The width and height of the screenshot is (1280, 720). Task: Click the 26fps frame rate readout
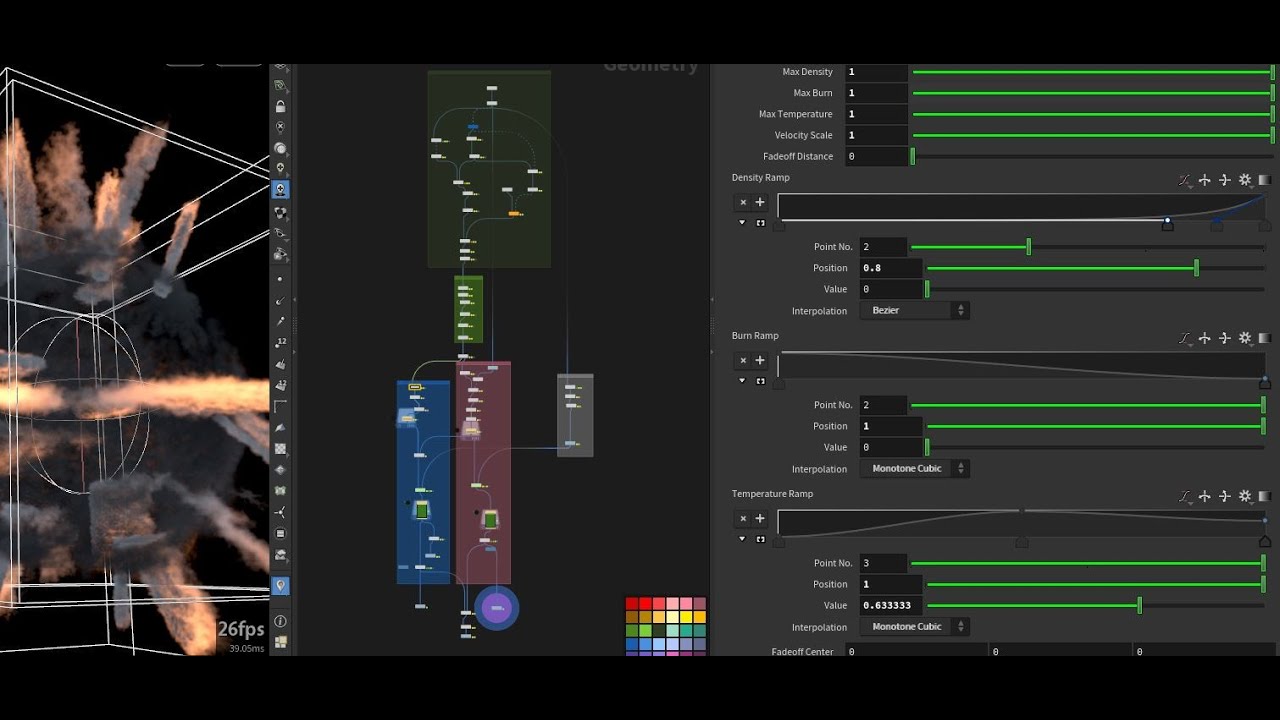pyautogui.click(x=241, y=629)
